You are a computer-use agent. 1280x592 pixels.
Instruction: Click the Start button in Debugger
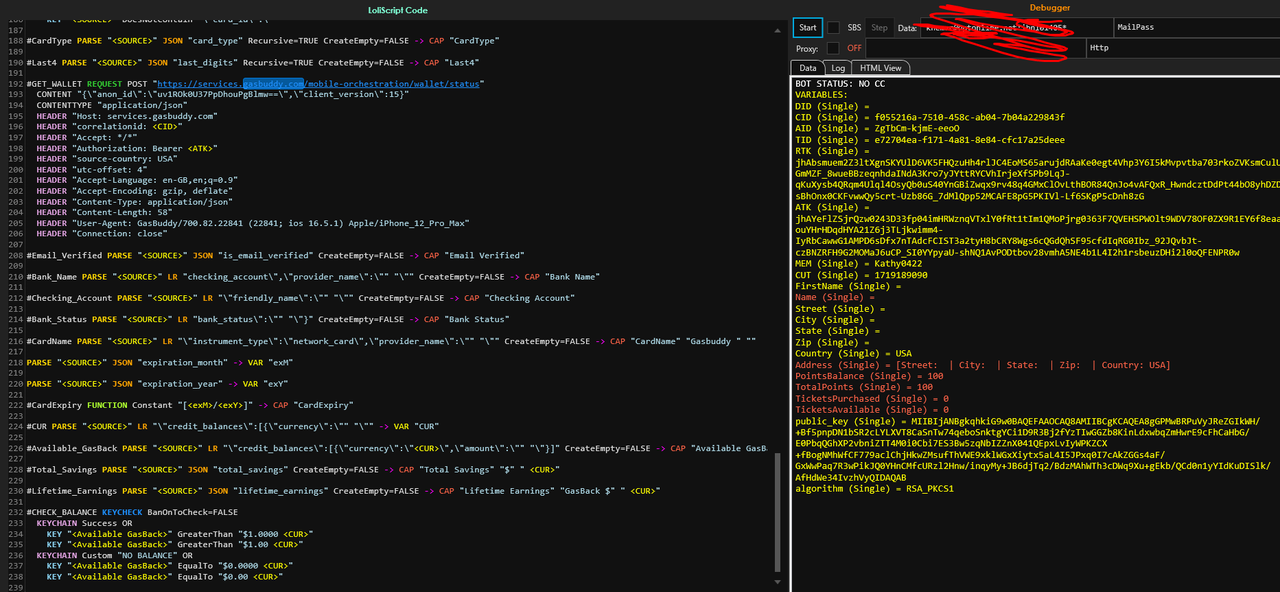pos(808,28)
